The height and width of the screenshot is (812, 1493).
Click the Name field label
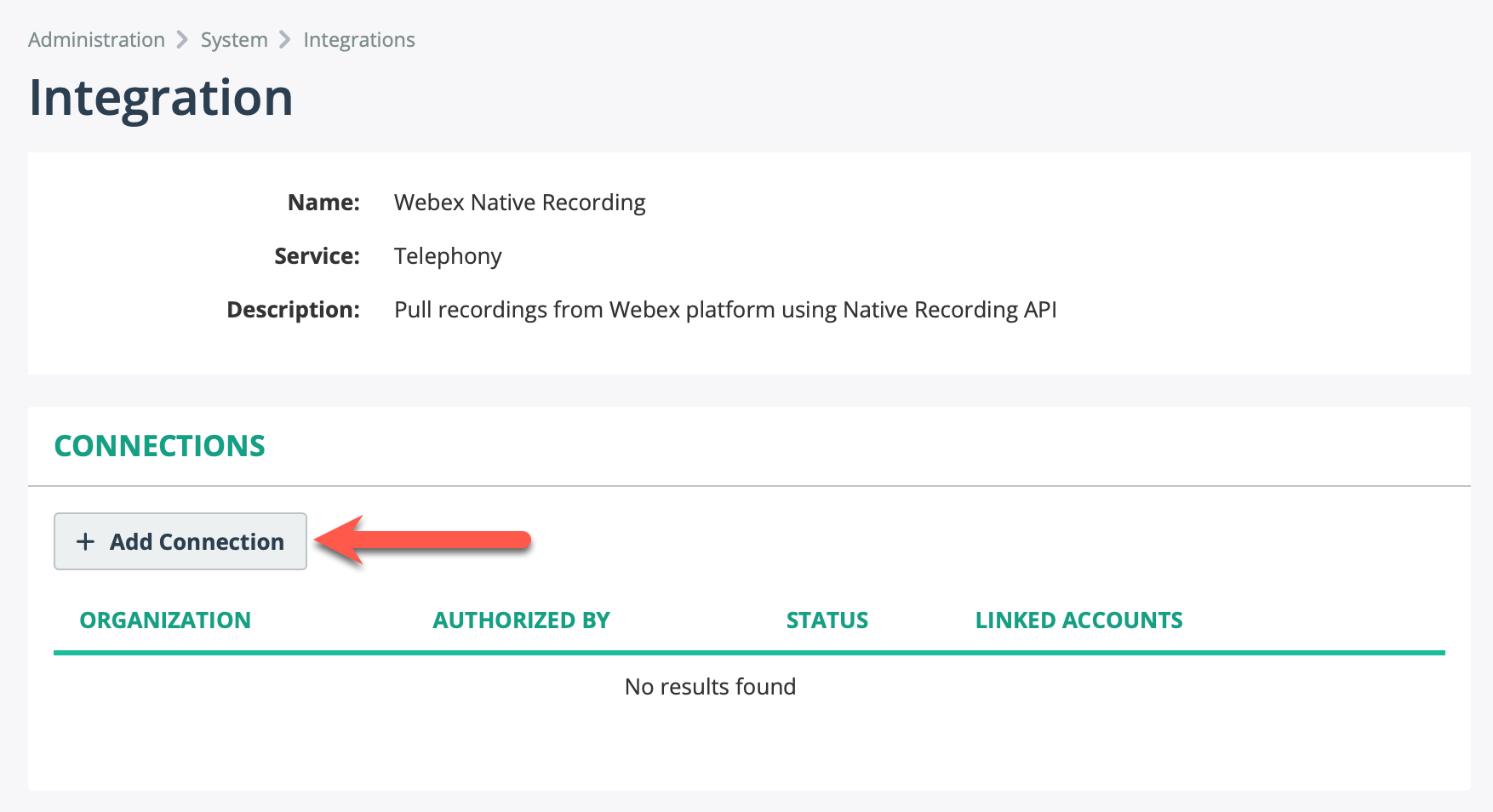coord(323,203)
